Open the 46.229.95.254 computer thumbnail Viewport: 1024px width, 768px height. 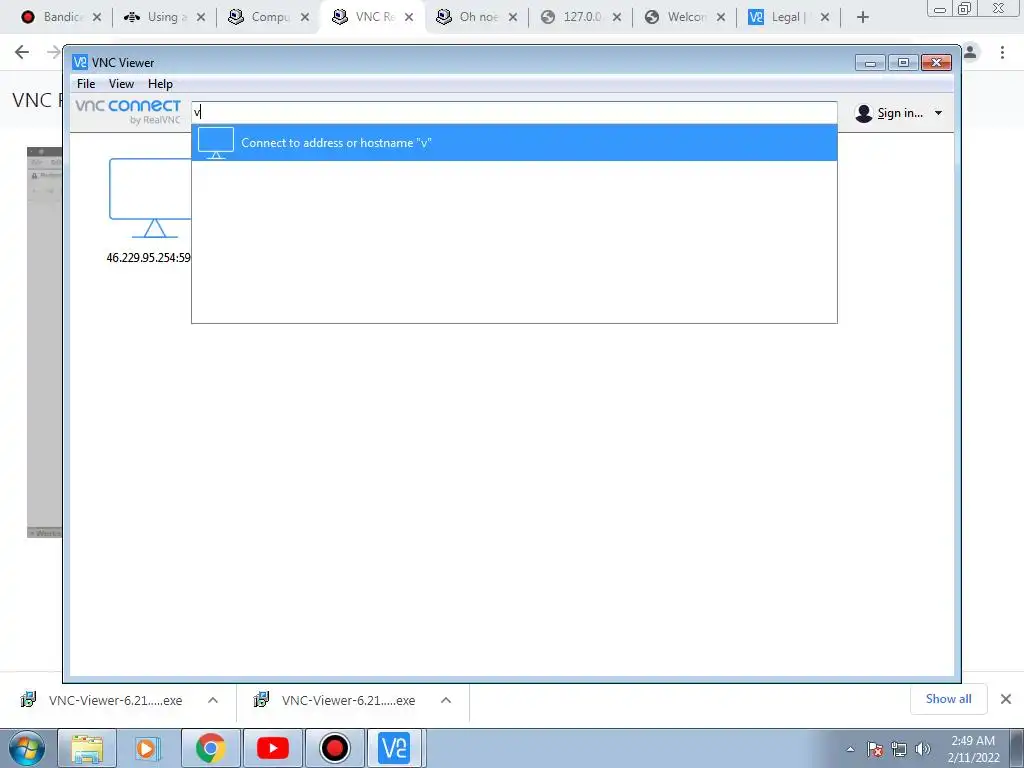coord(151,197)
